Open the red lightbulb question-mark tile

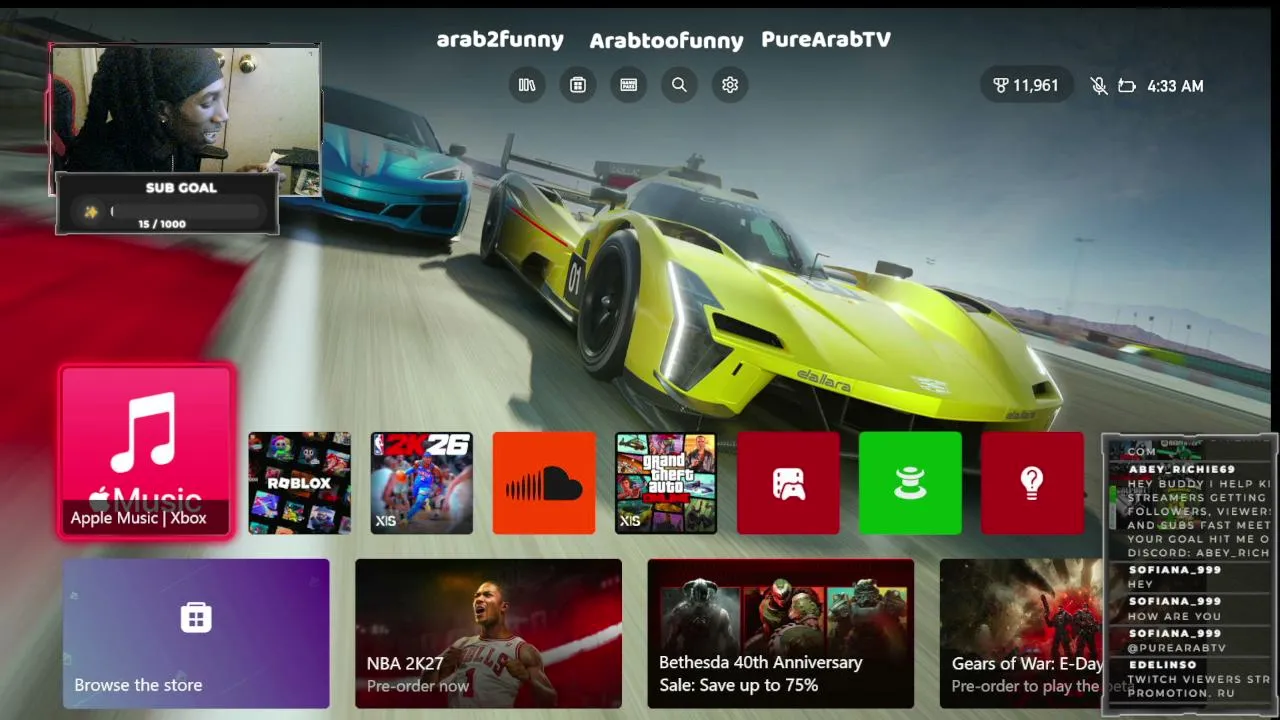tap(1032, 483)
